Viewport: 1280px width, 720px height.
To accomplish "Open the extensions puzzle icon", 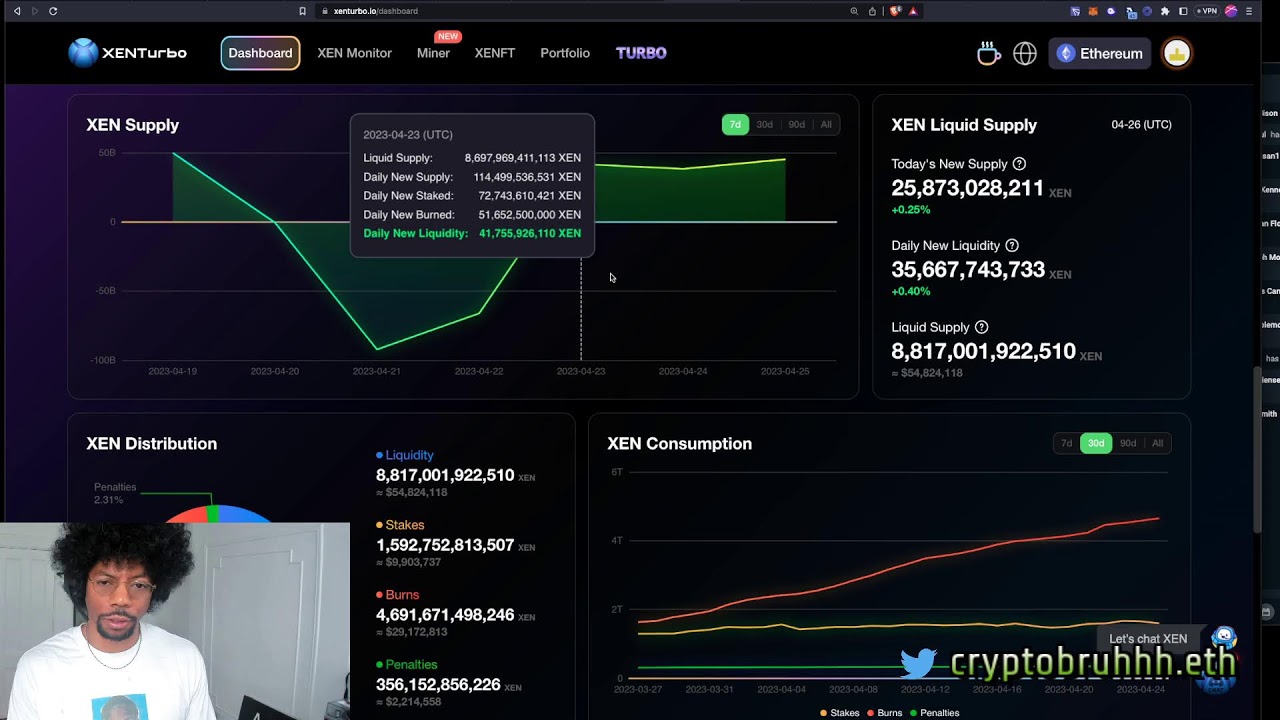I will (1165, 11).
